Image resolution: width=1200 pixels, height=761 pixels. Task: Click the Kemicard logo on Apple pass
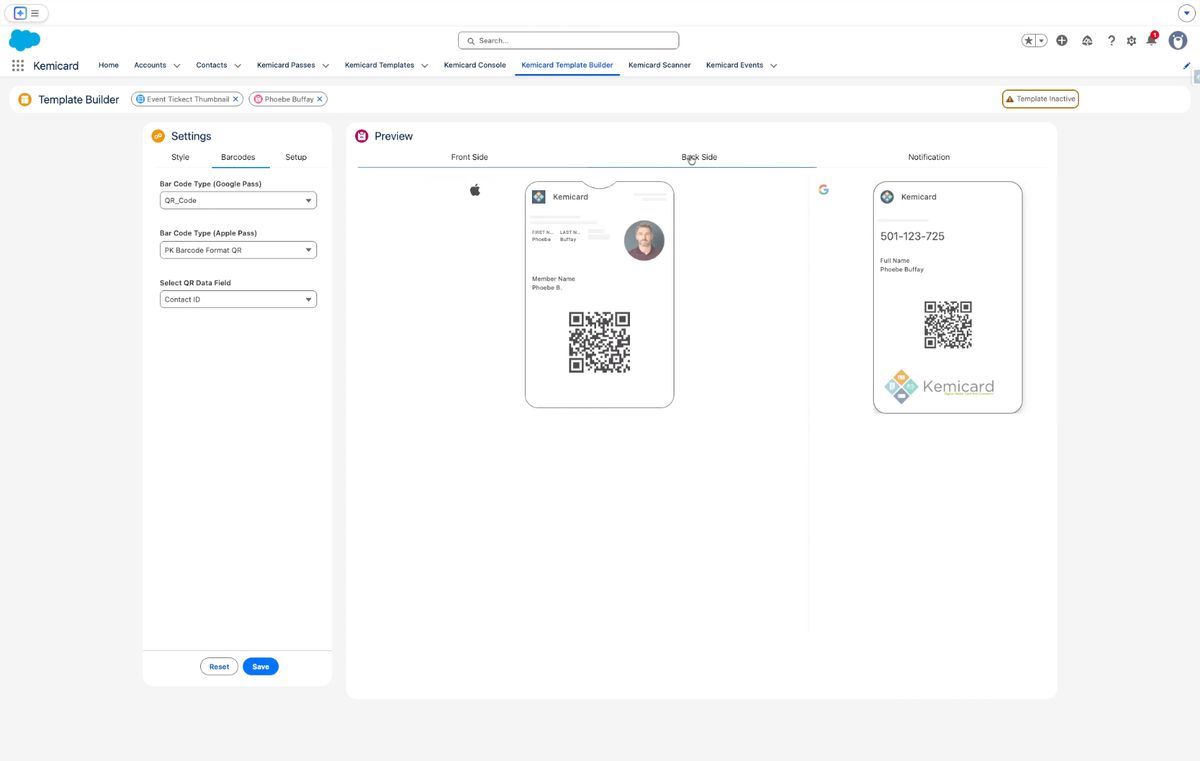tap(539, 197)
